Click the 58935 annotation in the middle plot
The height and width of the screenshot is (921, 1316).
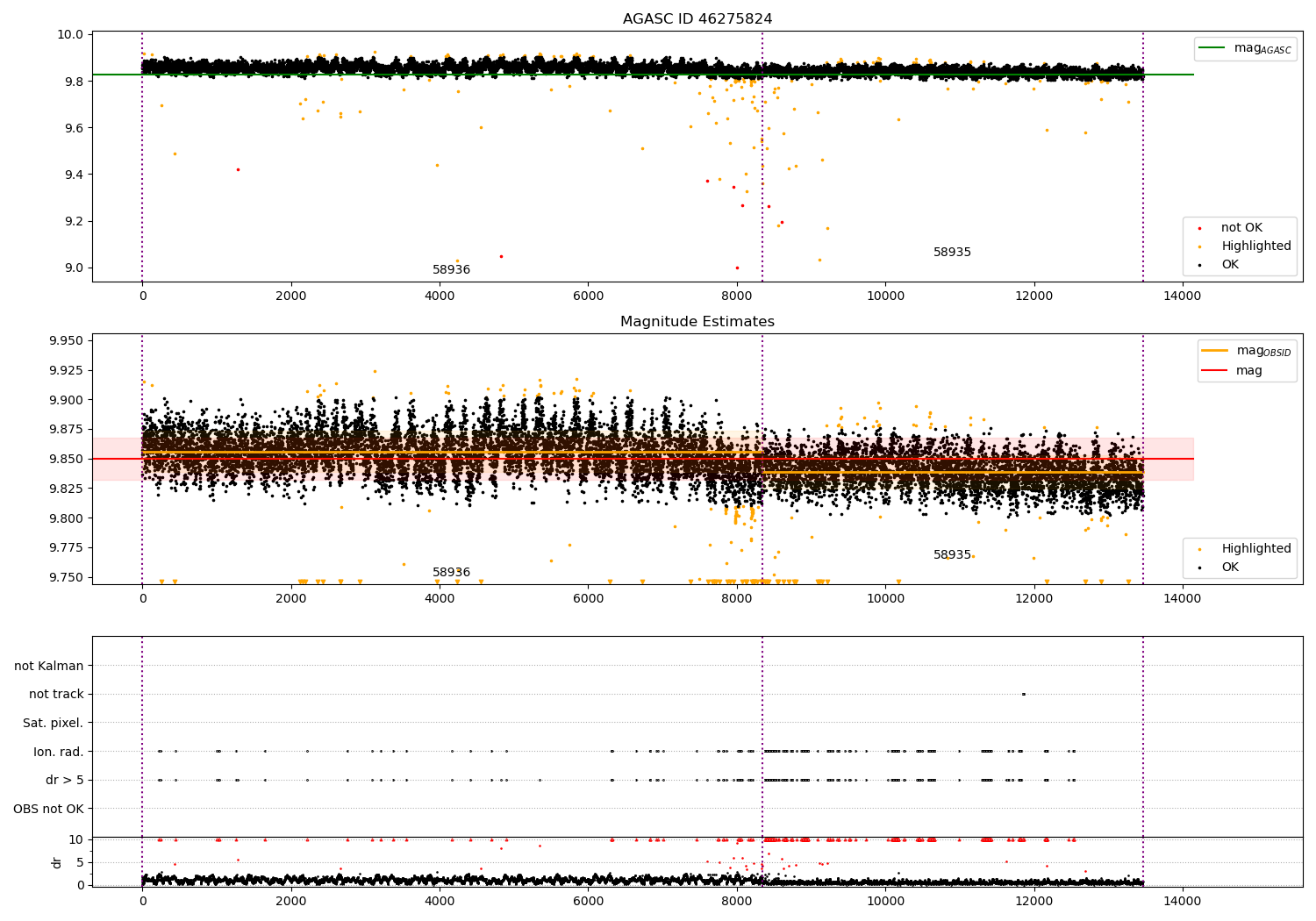[x=952, y=554]
